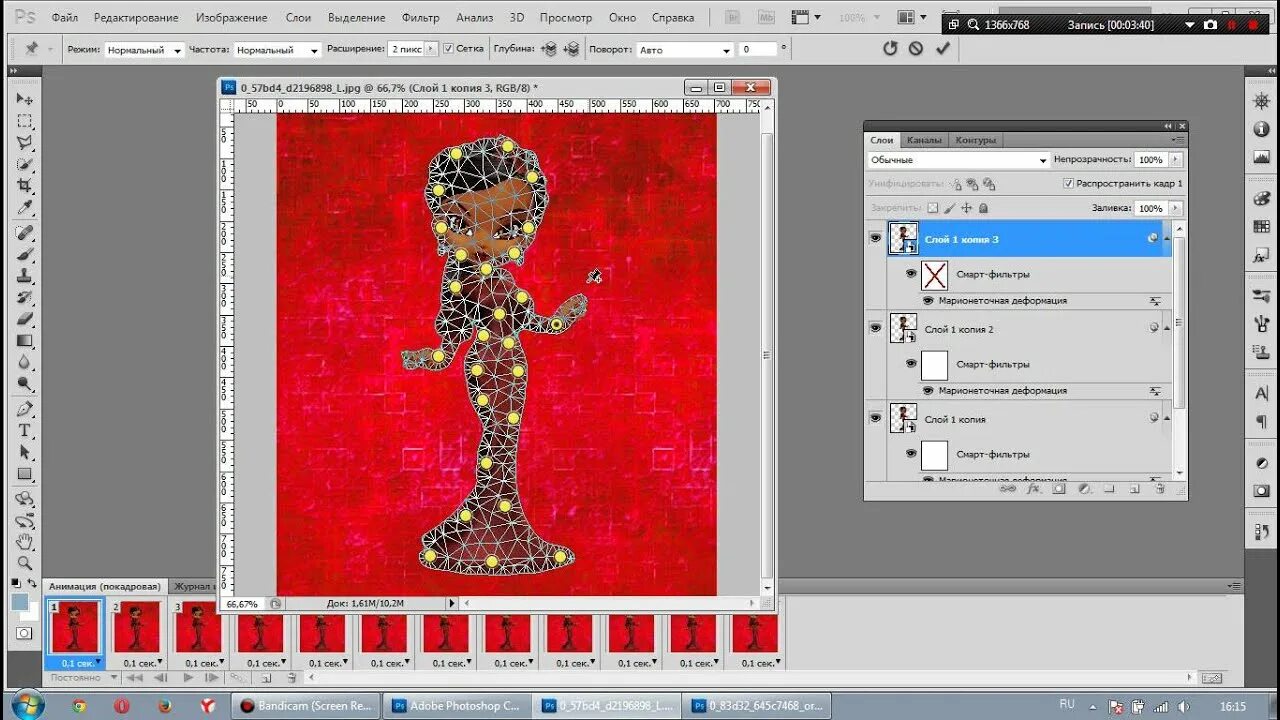Open the Непрозрачность slider arrow

[x=1174, y=160]
